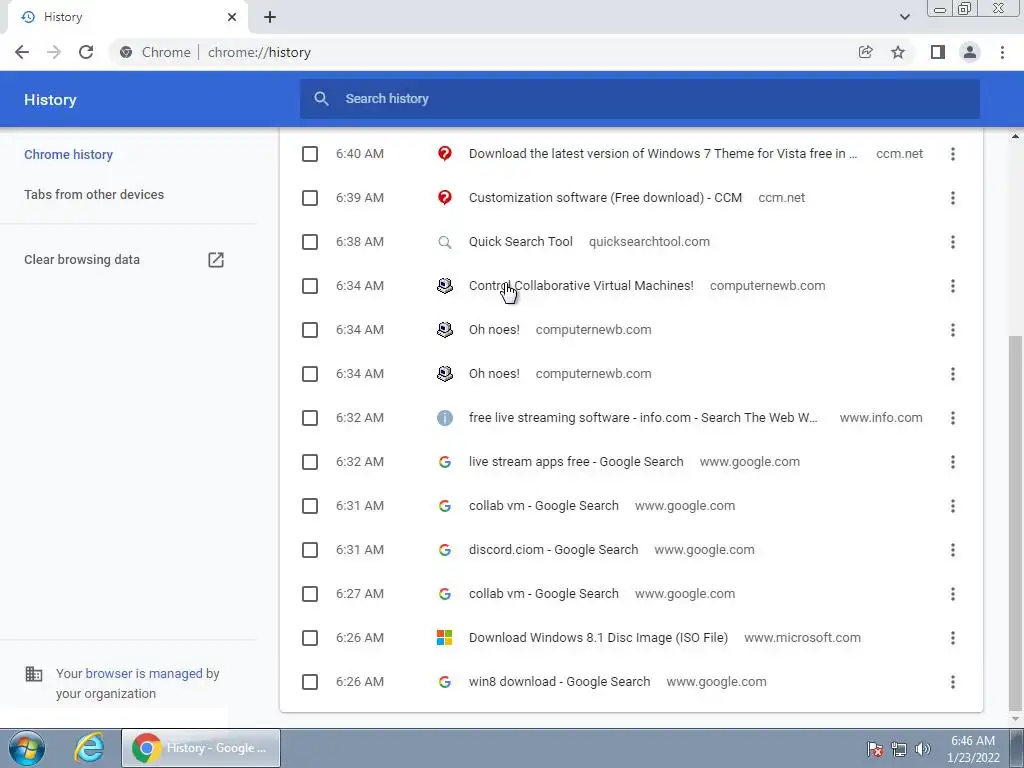Tick checkbox for free live streaming software
This screenshot has width=1024, height=768.
pyautogui.click(x=310, y=418)
